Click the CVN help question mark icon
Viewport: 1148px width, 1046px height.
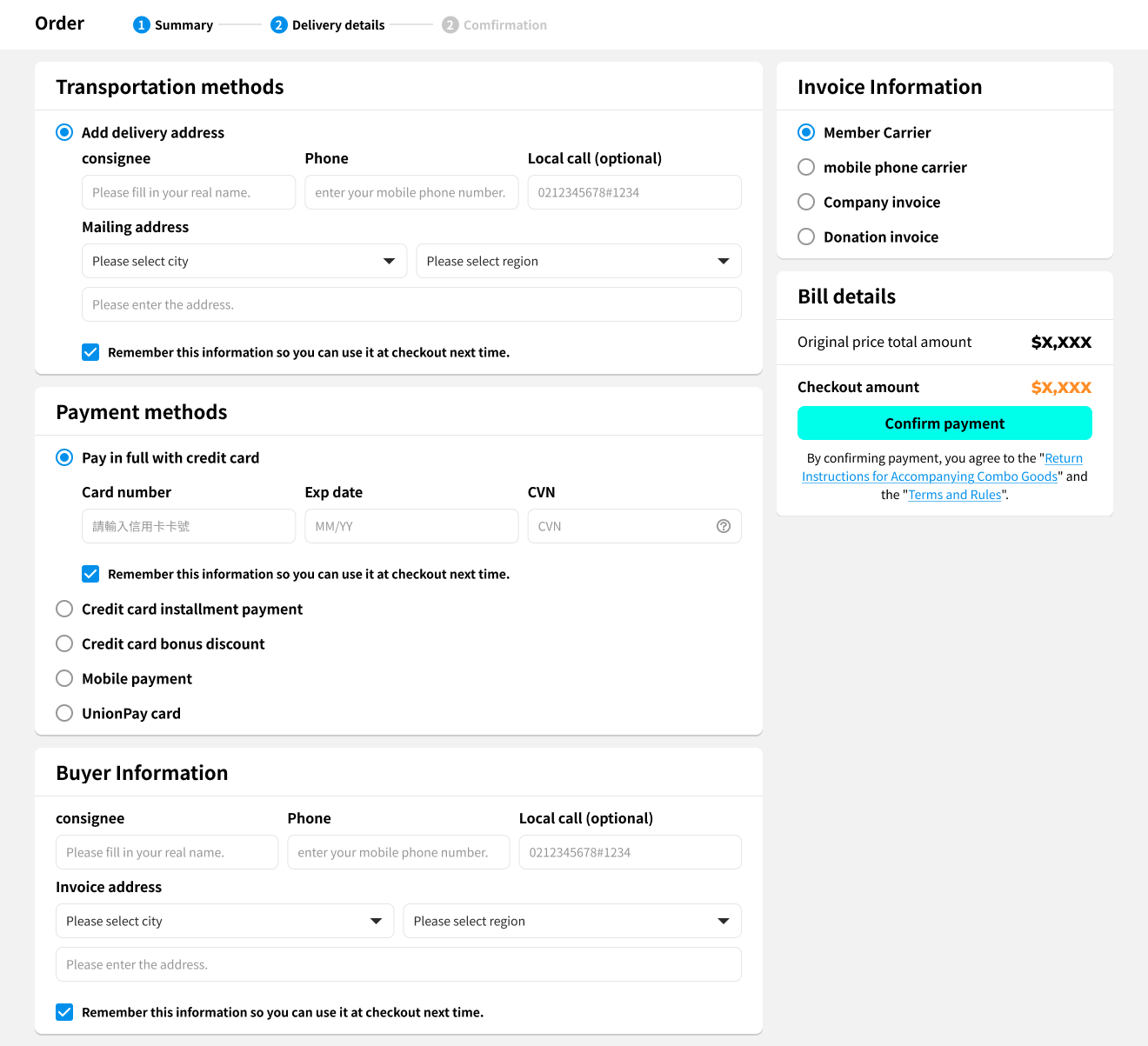tap(724, 526)
